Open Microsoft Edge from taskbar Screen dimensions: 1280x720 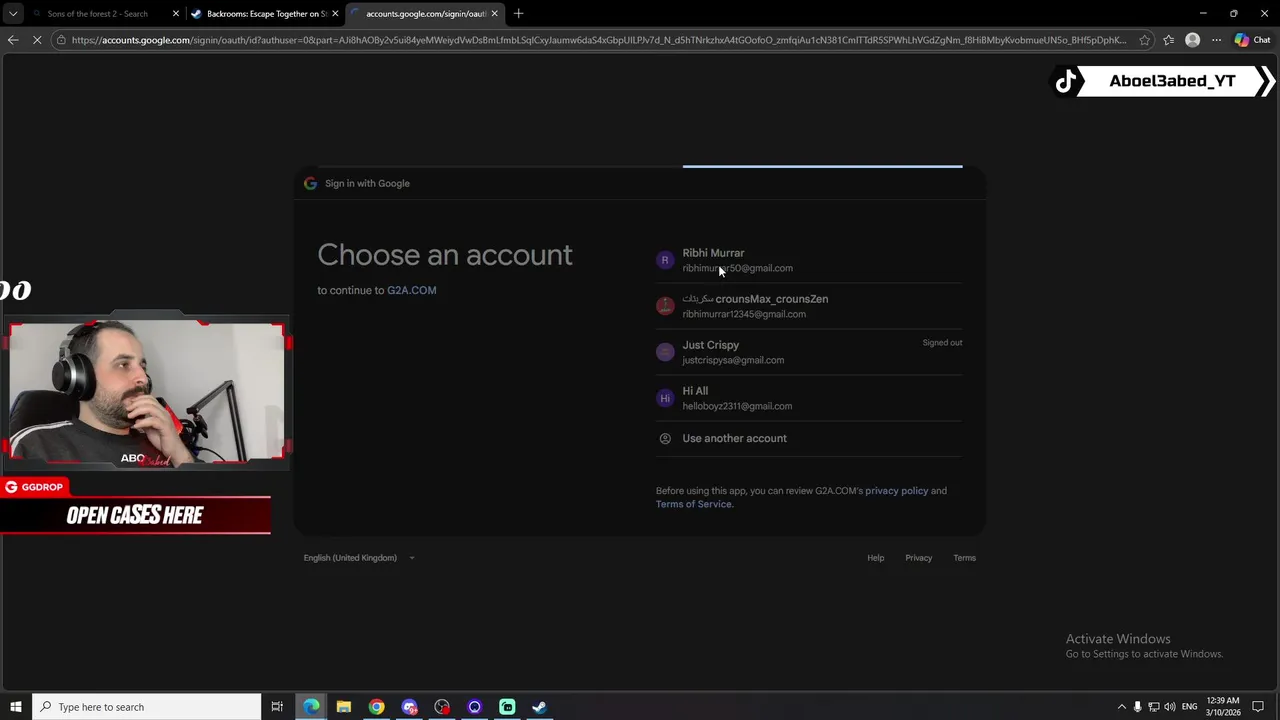[x=311, y=707]
